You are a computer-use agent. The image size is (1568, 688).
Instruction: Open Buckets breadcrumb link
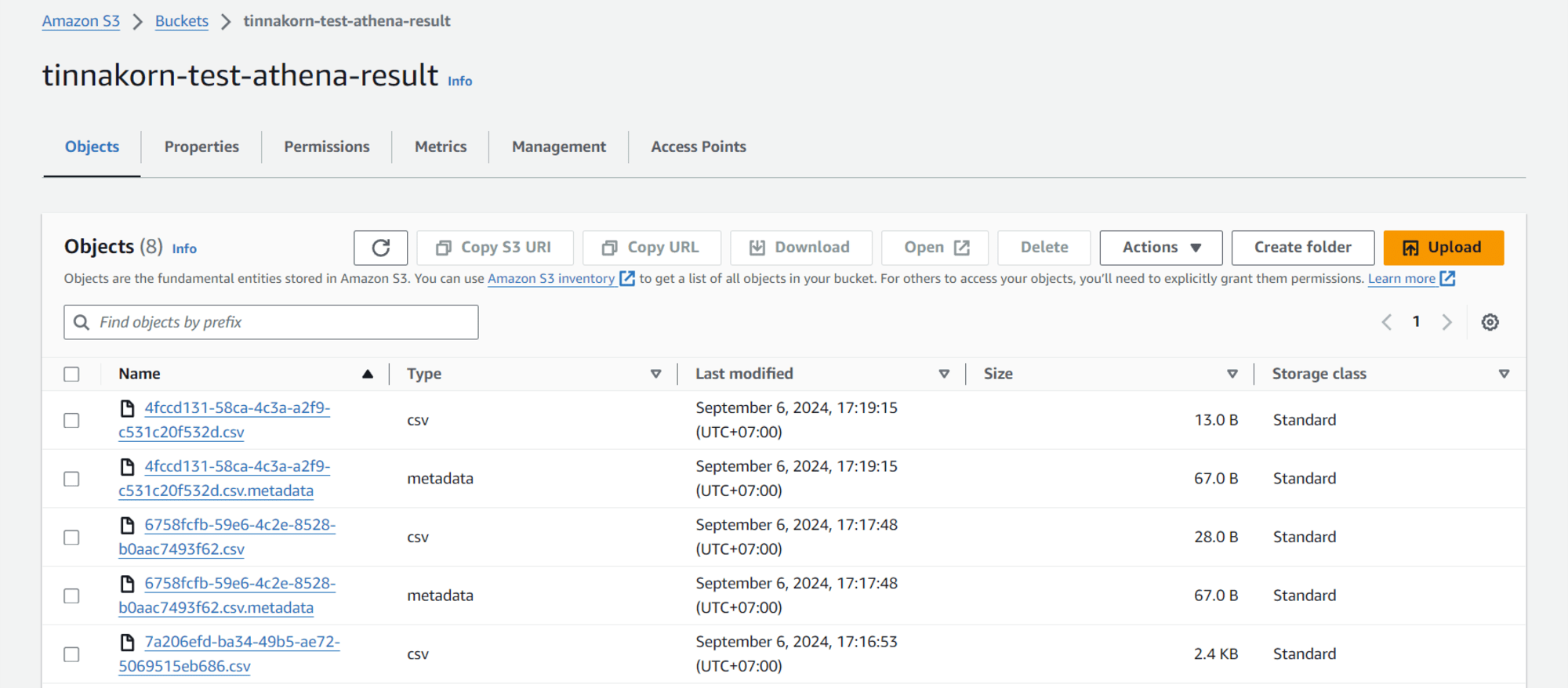(x=182, y=21)
